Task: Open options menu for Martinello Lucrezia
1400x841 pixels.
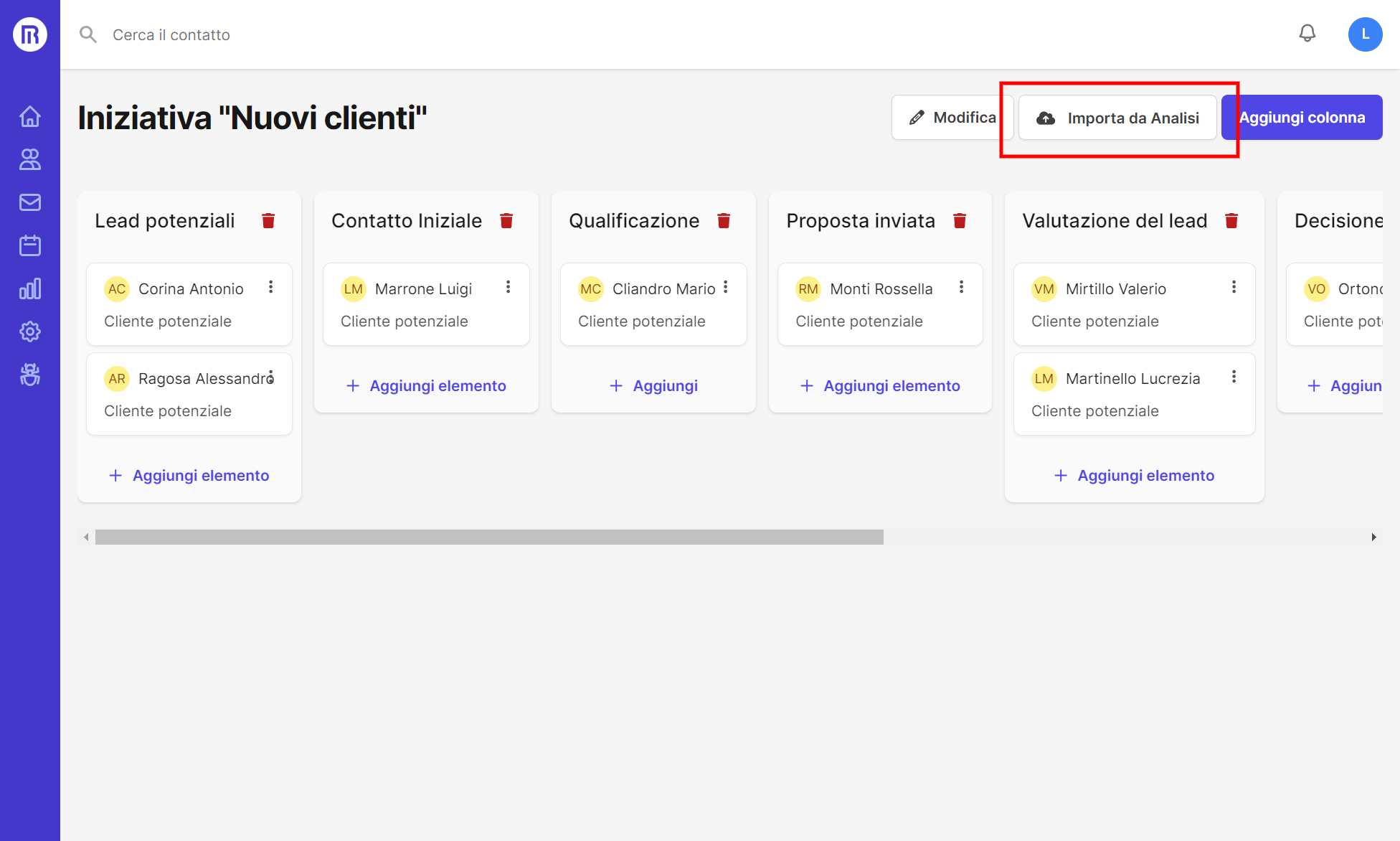Action: [x=1234, y=377]
